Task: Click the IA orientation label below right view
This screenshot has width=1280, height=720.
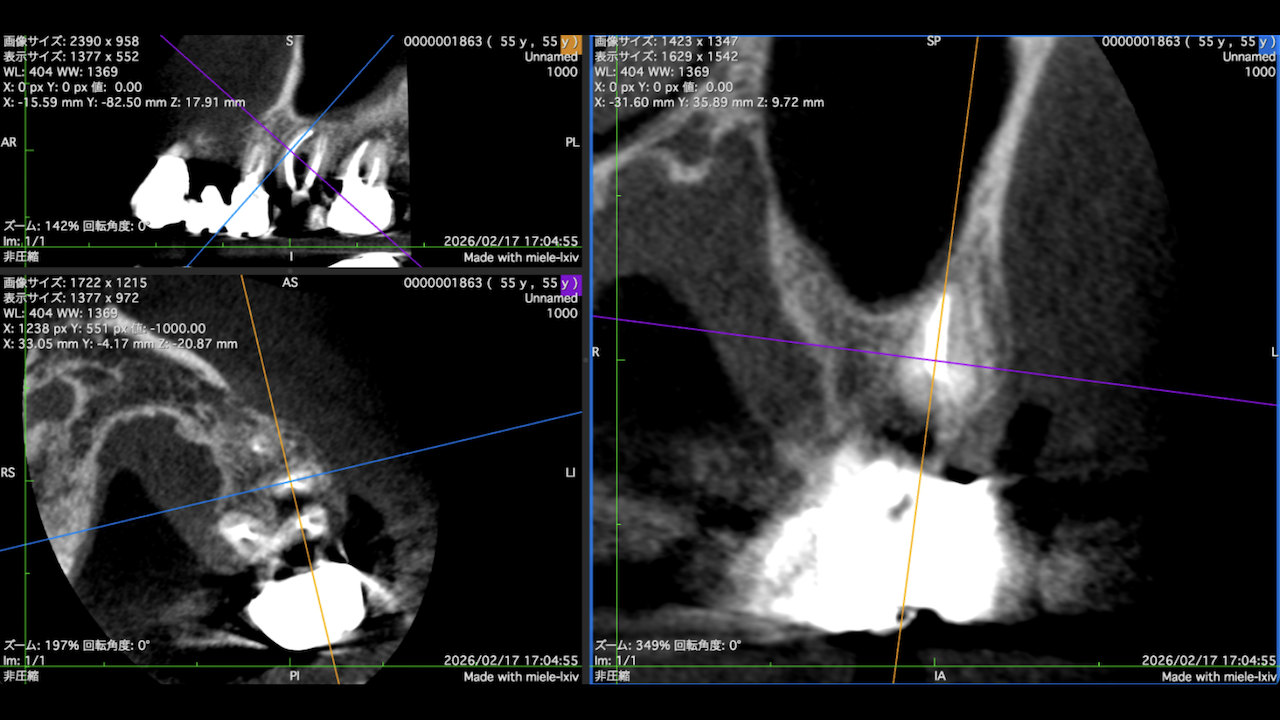Action: click(x=939, y=677)
